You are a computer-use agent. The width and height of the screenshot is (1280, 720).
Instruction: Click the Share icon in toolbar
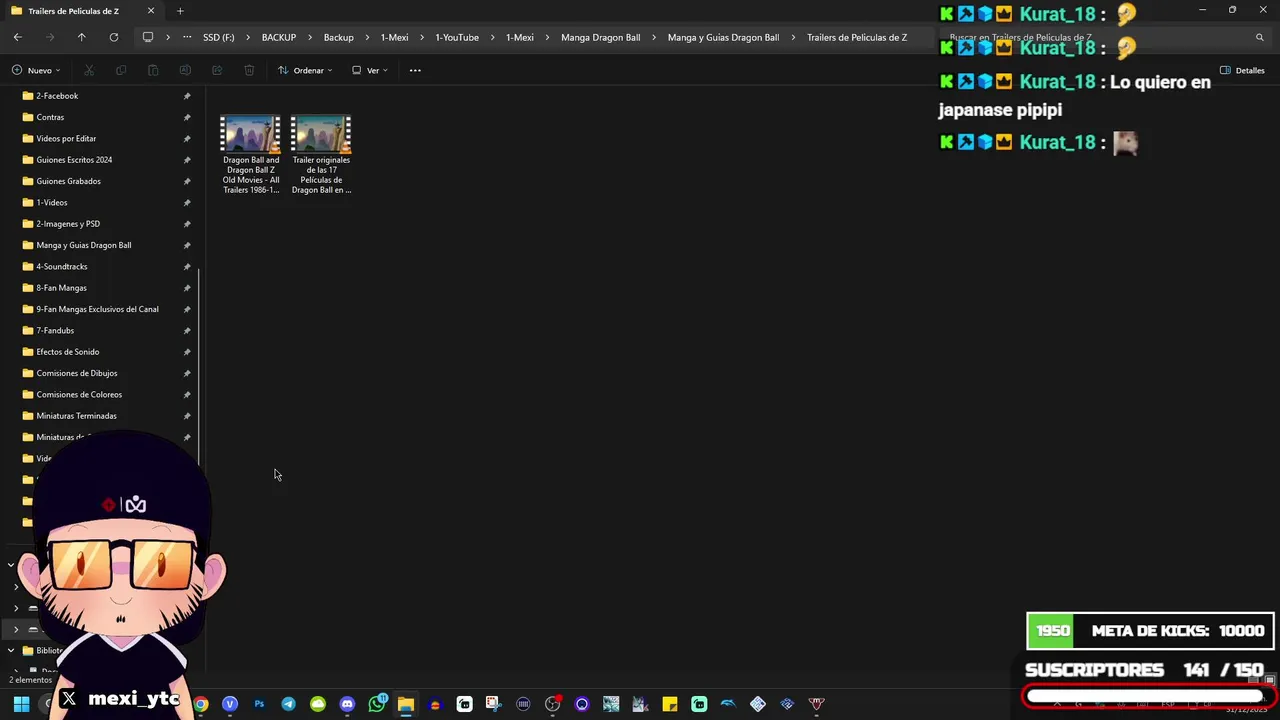click(x=217, y=70)
